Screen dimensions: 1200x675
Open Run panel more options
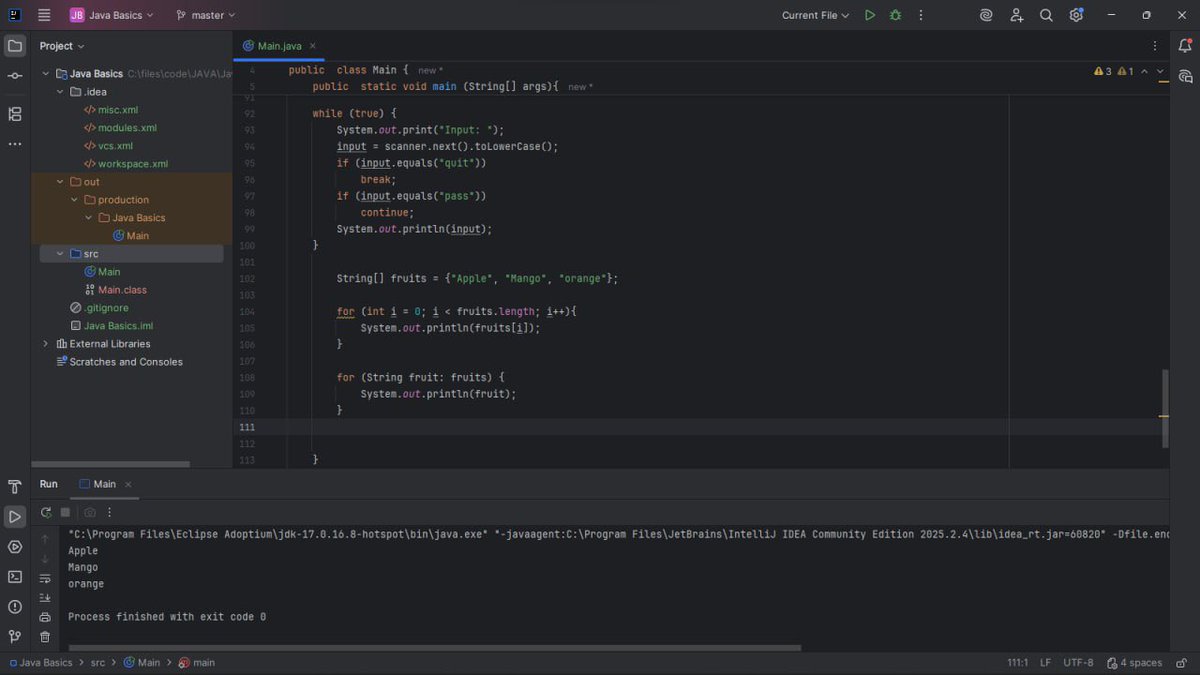point(110,512)
